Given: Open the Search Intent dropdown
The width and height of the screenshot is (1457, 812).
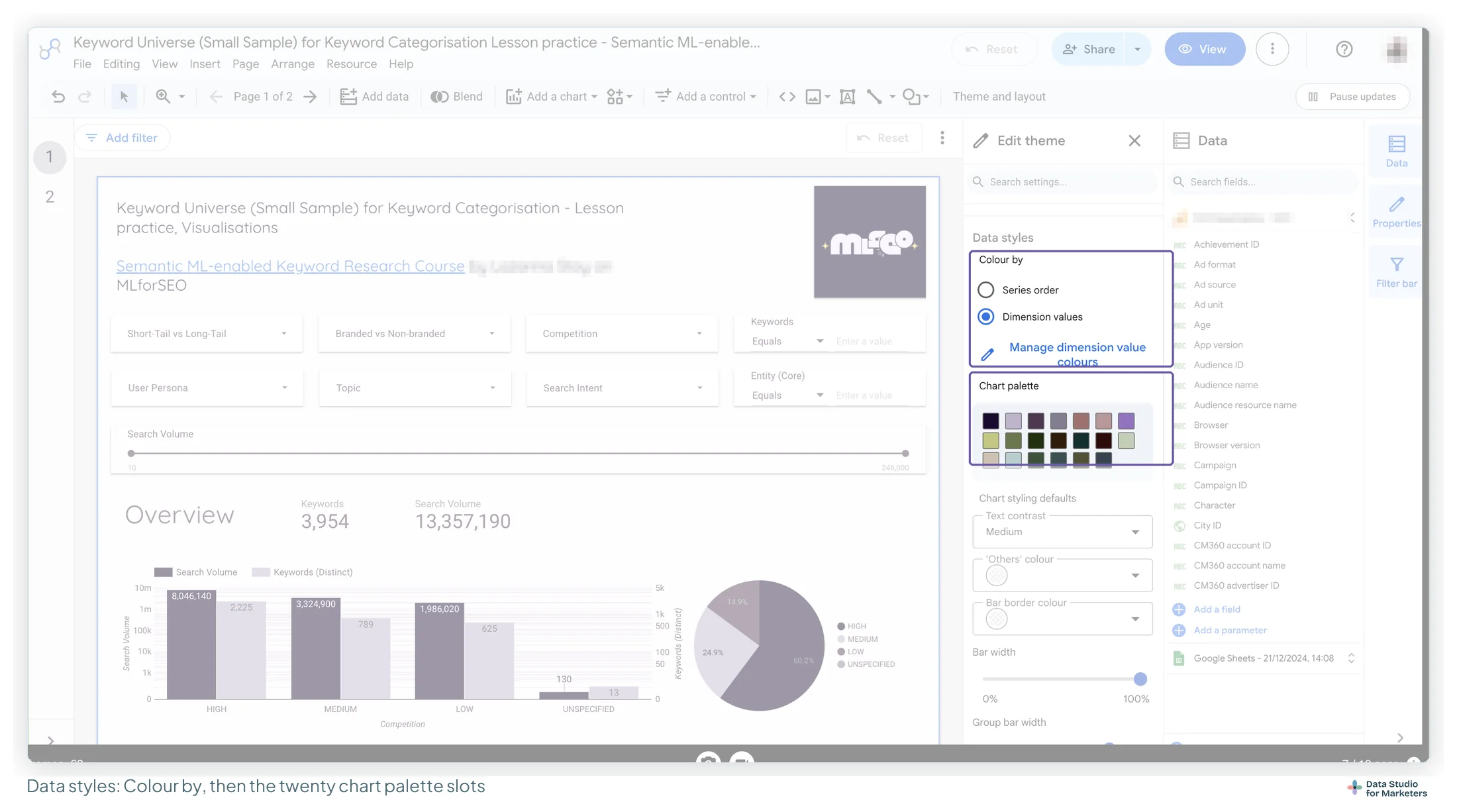Looking at the screenshot, I should click(x=623, y=388).
